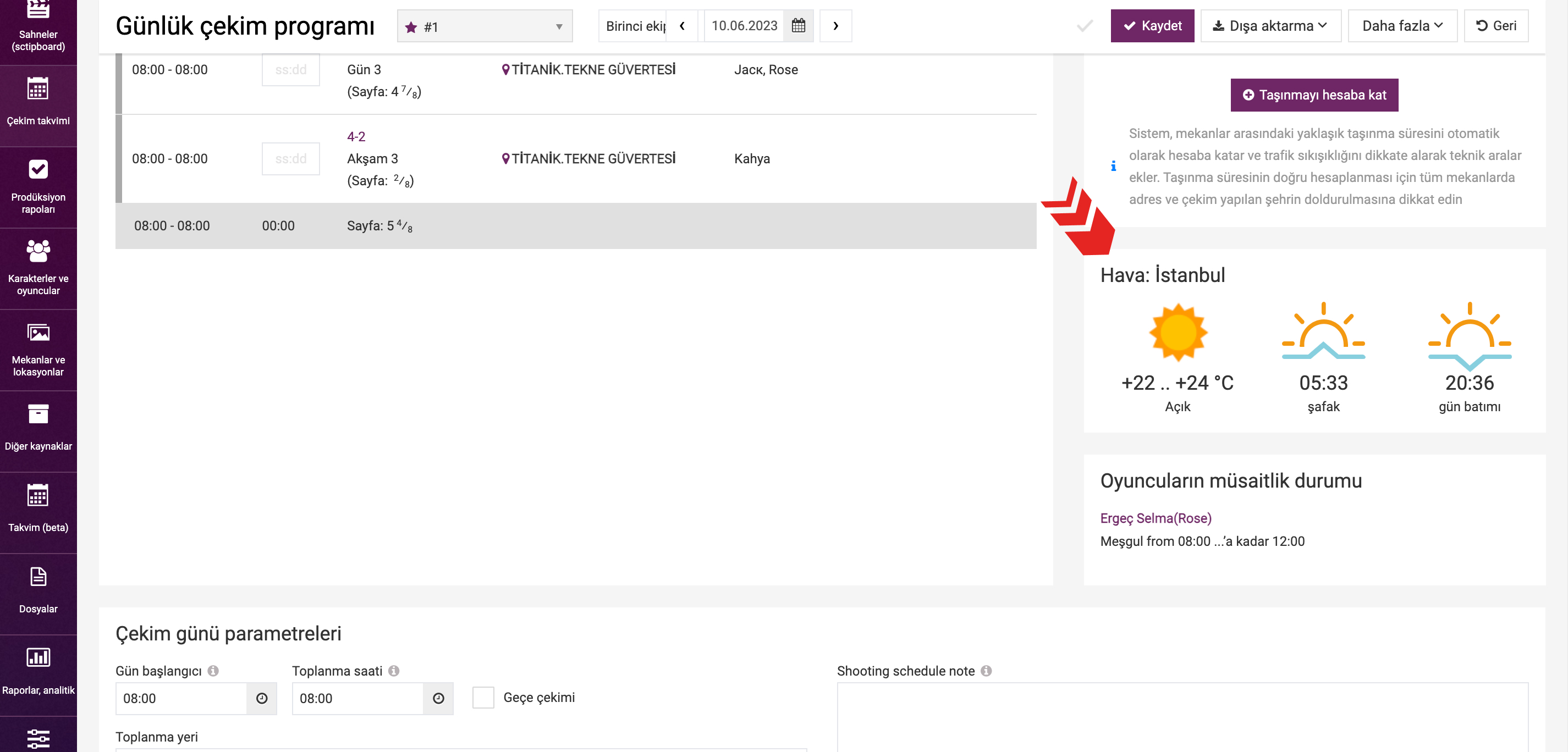
Task: Open Takvim (beta) icon
Action: (38, 495)
